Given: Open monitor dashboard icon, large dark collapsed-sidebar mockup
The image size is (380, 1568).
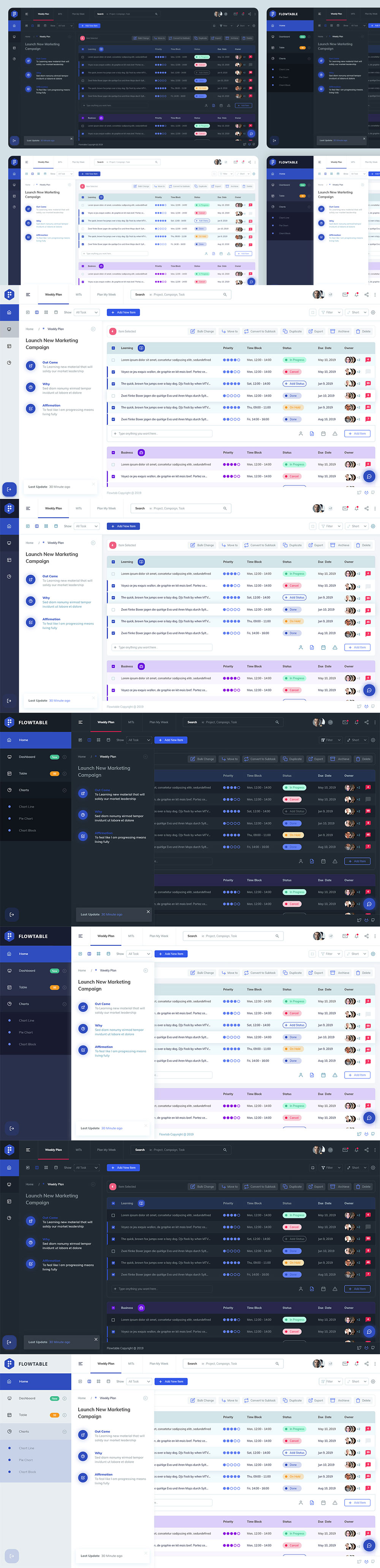Looking at the screenshot, I should click(8, 1184).
